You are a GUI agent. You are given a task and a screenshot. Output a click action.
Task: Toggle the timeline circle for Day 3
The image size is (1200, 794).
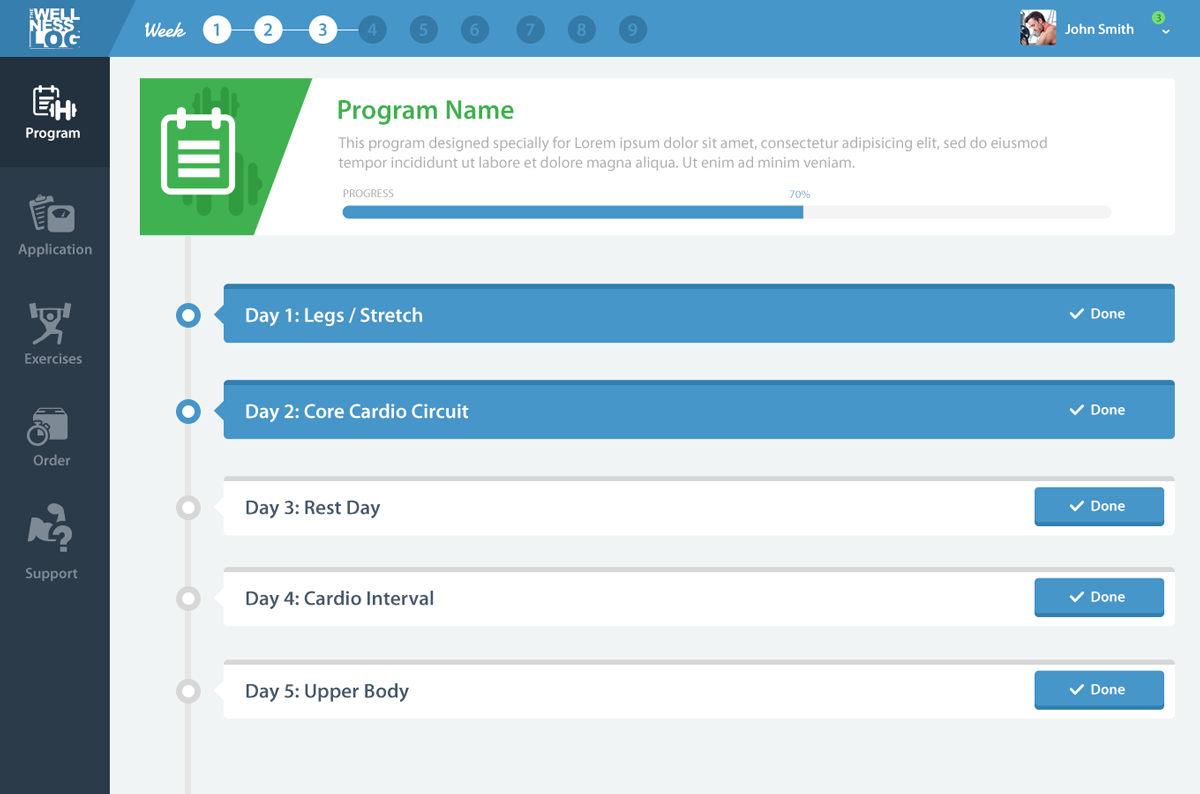click(x=188, y=507)
